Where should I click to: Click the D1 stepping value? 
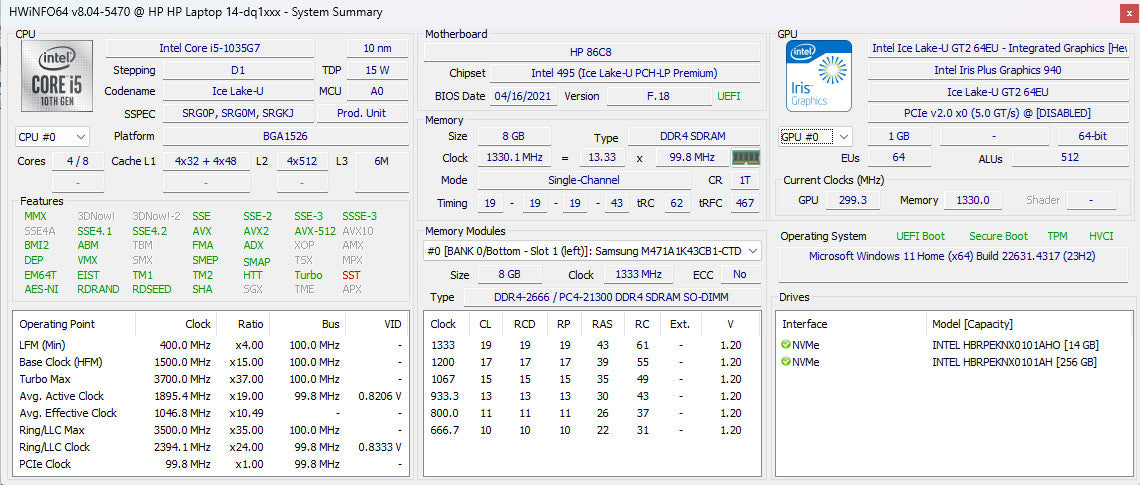pyautogui.click(x=238, y=71)
